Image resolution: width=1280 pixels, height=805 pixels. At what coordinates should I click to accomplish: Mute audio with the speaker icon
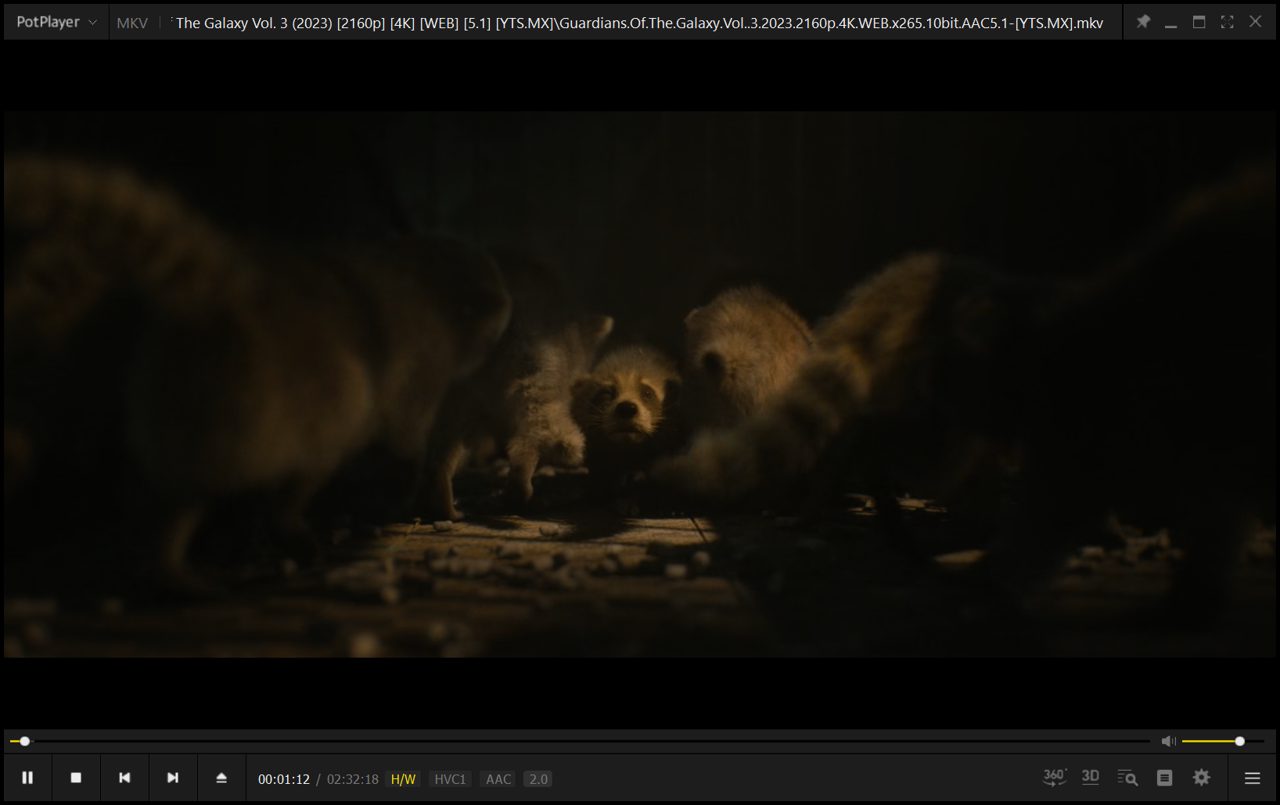[x=1168, y=741]
